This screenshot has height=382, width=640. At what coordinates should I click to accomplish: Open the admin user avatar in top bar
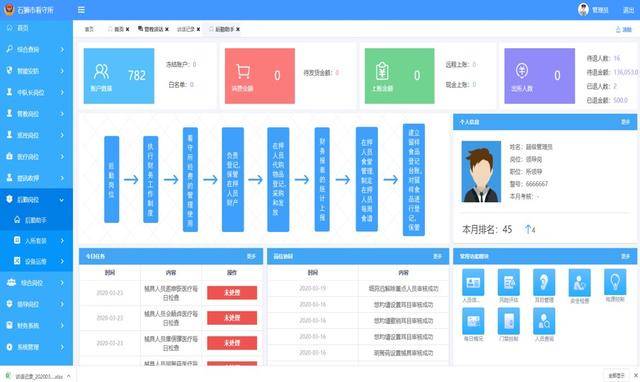pyautogui.click(x=583, y=9)
